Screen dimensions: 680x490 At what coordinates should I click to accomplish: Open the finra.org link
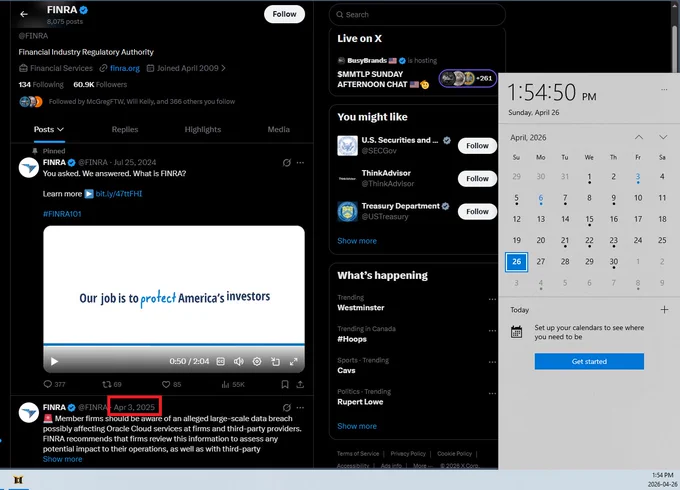click(125, 68)
